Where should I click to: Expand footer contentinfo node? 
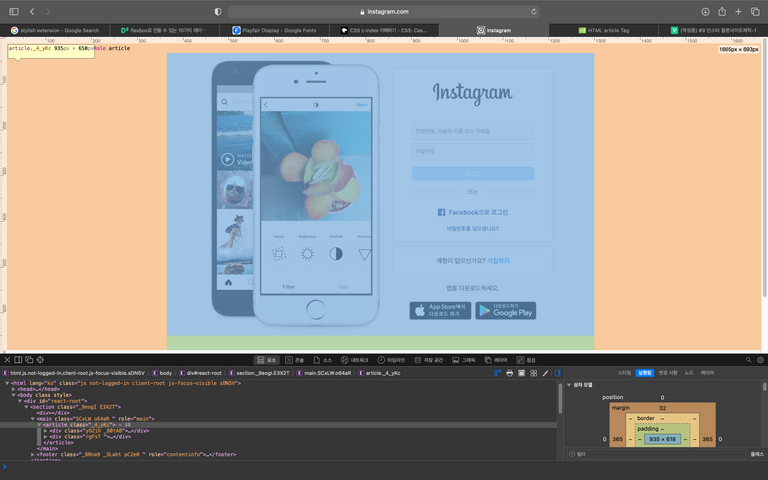[x=32, y=454]
